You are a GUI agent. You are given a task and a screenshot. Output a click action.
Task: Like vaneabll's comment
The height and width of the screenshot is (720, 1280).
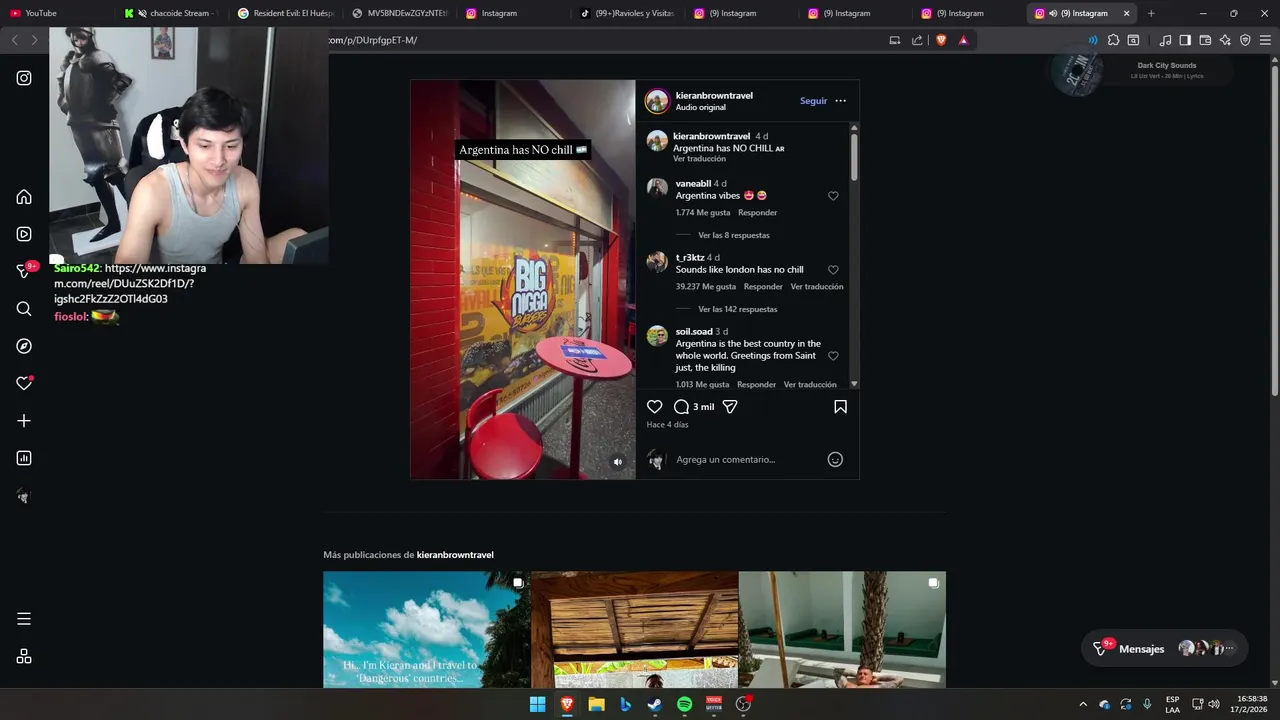click(833, 196)
